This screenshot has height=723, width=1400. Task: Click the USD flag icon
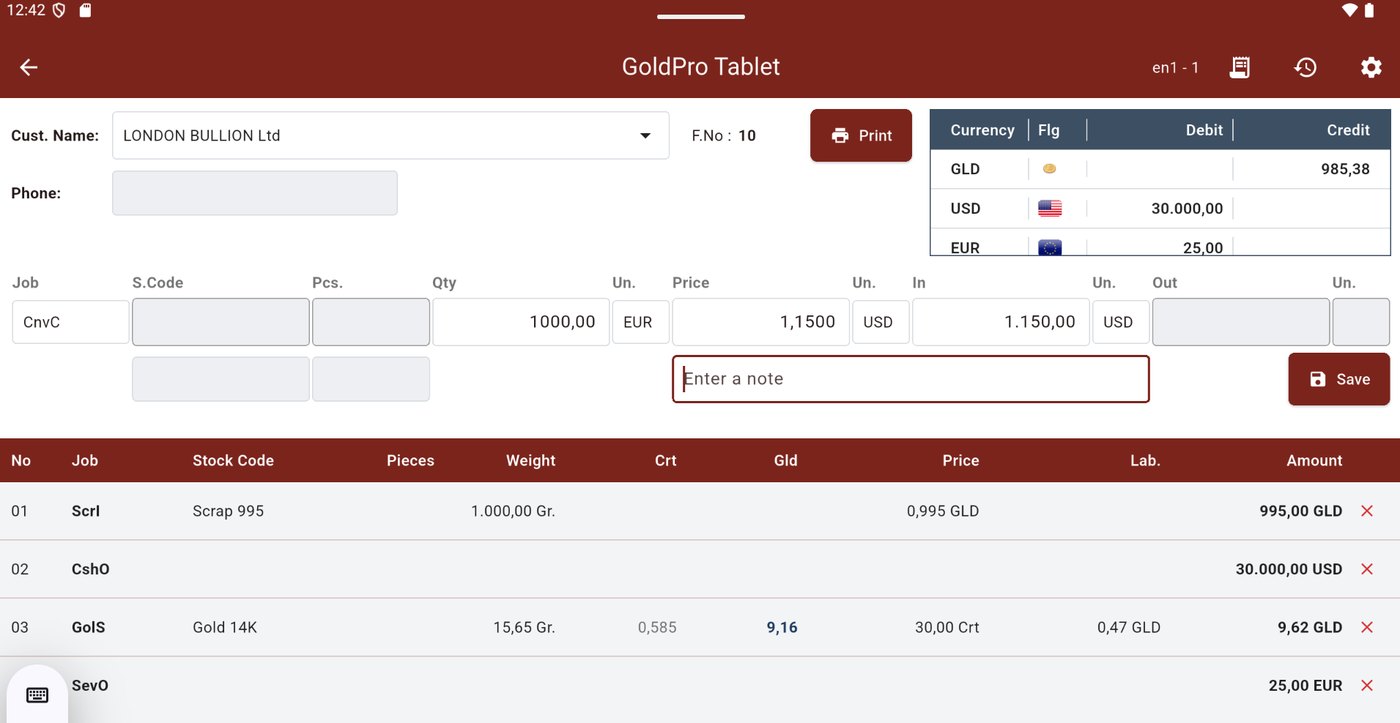click(1049, 208)
